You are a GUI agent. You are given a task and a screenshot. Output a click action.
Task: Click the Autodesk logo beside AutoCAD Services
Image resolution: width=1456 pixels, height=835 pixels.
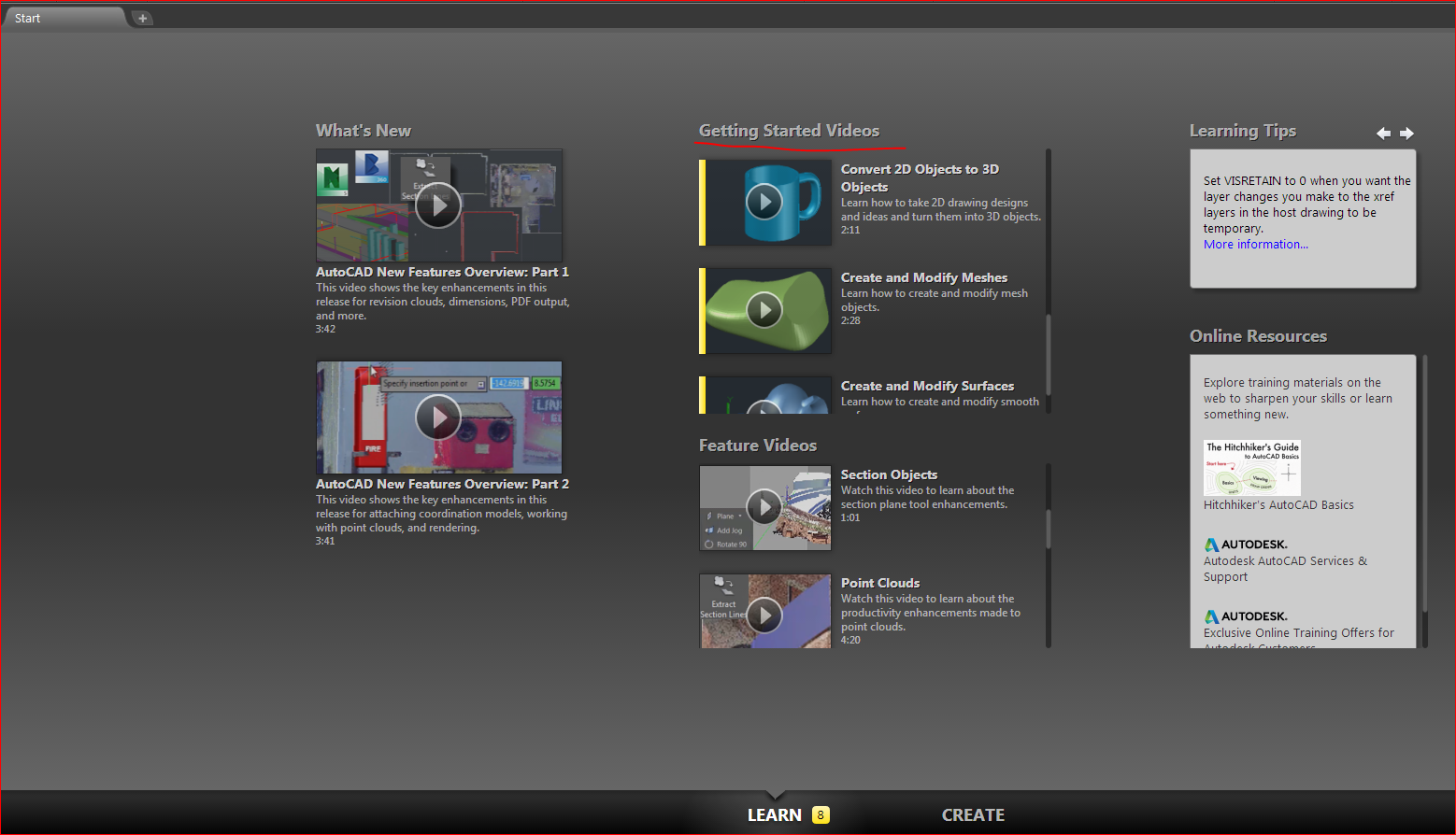(1212, 544)
